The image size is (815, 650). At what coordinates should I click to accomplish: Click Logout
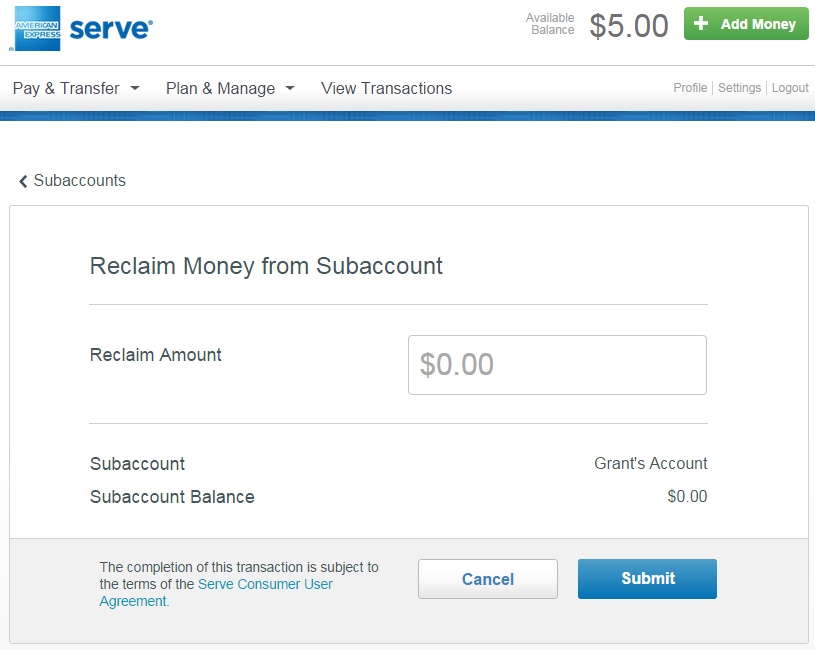coord(789,88)
